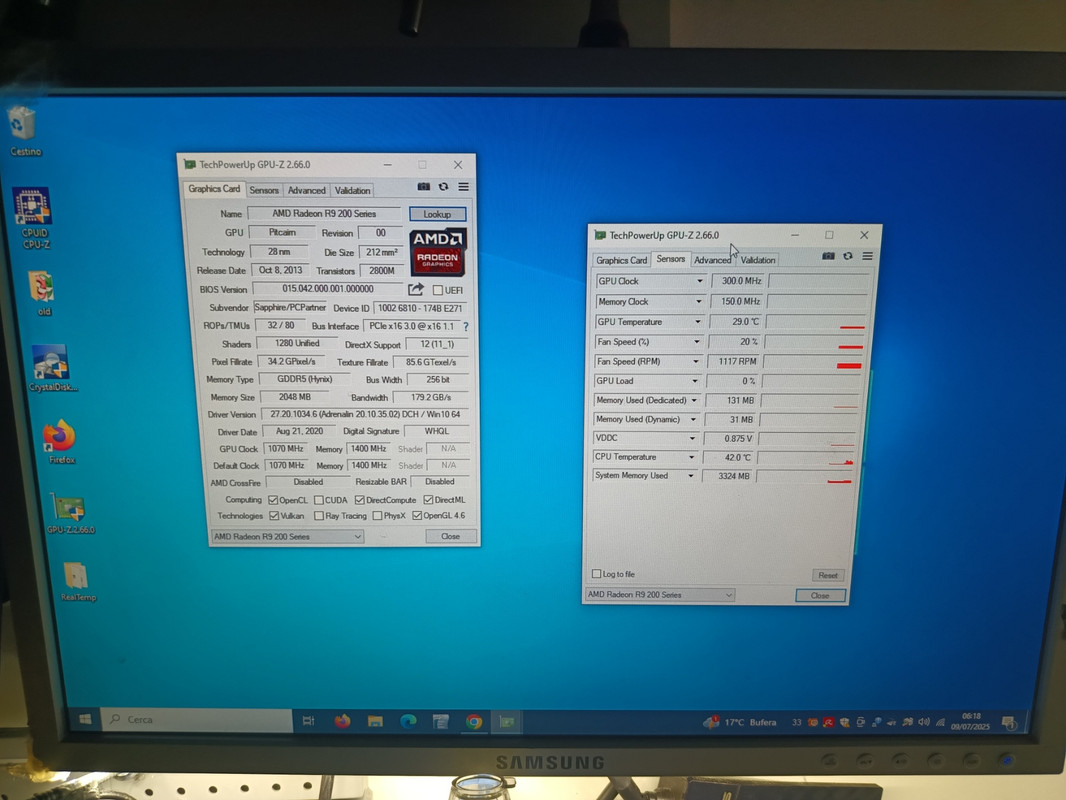Open the Windows Start button

click(x=85, y=719)
